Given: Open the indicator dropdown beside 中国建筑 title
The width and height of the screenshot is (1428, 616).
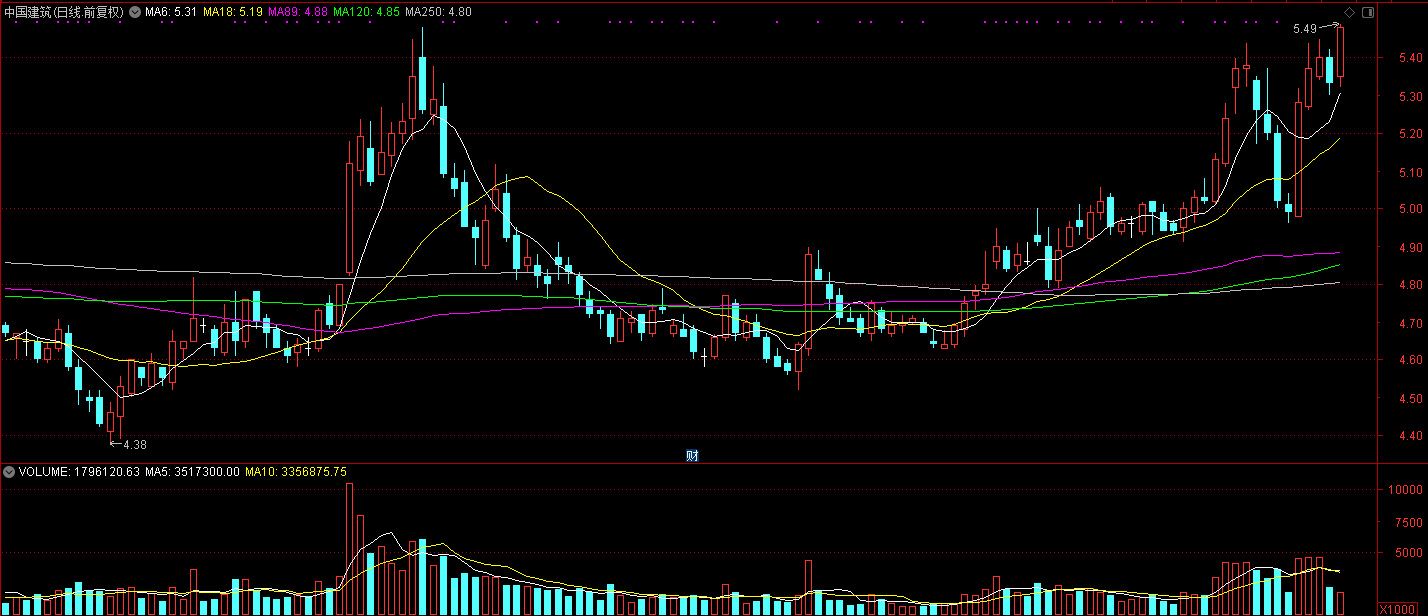Looking at the screenshot, I should click(x=137, y=12).
